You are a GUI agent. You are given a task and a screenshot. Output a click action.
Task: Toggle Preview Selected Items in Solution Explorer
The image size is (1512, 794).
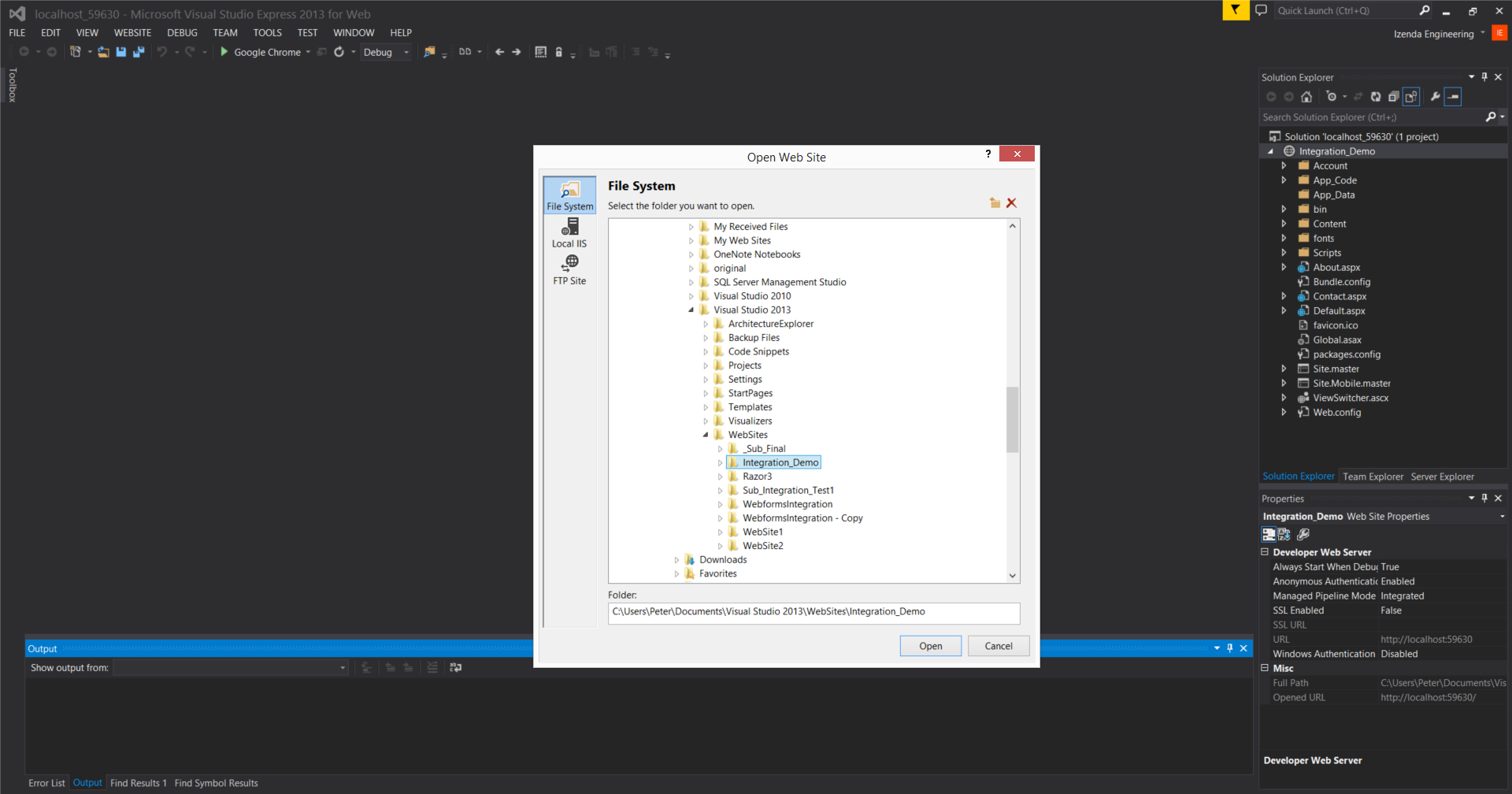pyautogui.click(x=1454, y=97)
